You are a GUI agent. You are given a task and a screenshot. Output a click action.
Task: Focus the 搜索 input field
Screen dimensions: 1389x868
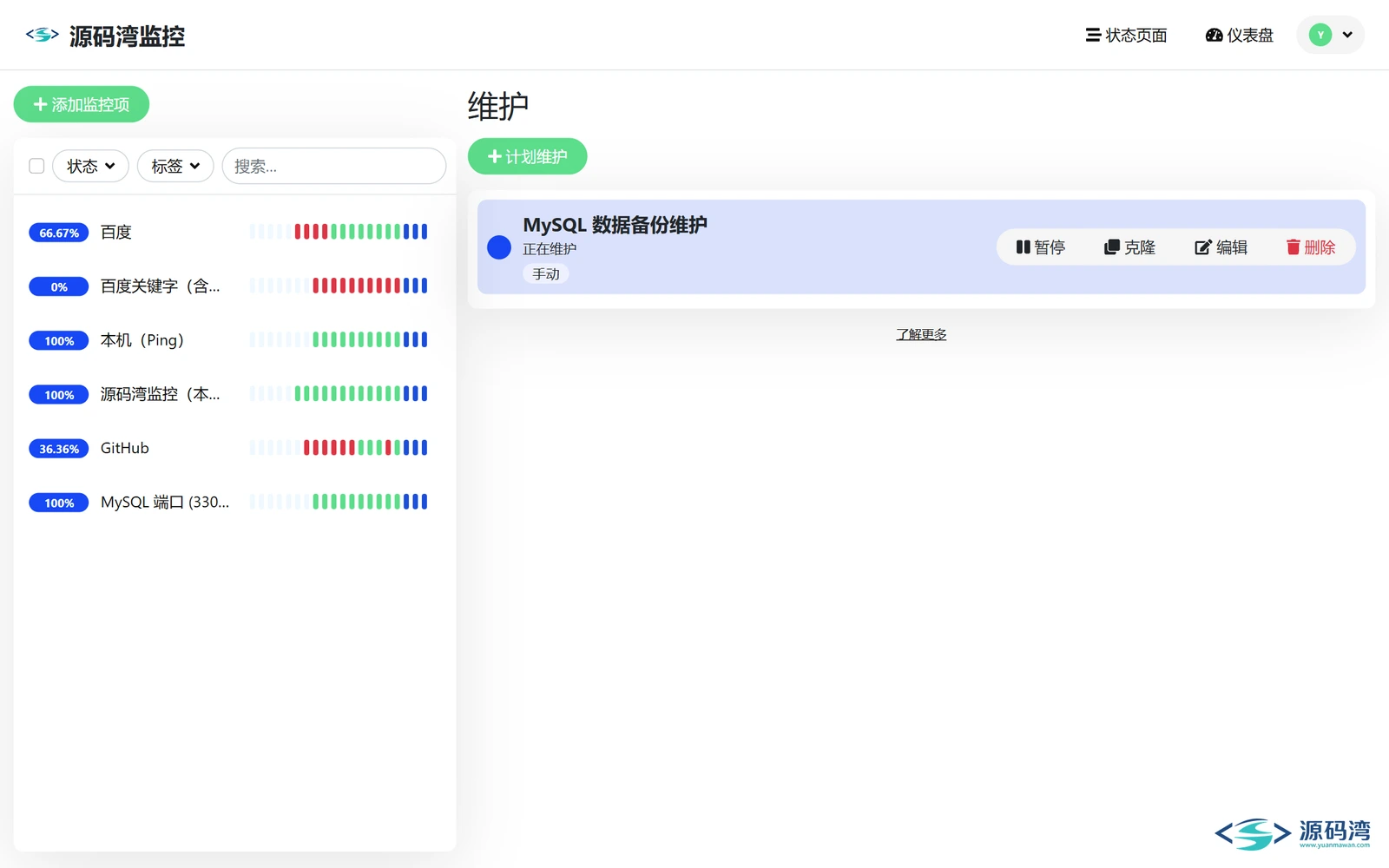click(x=334, y=166)
